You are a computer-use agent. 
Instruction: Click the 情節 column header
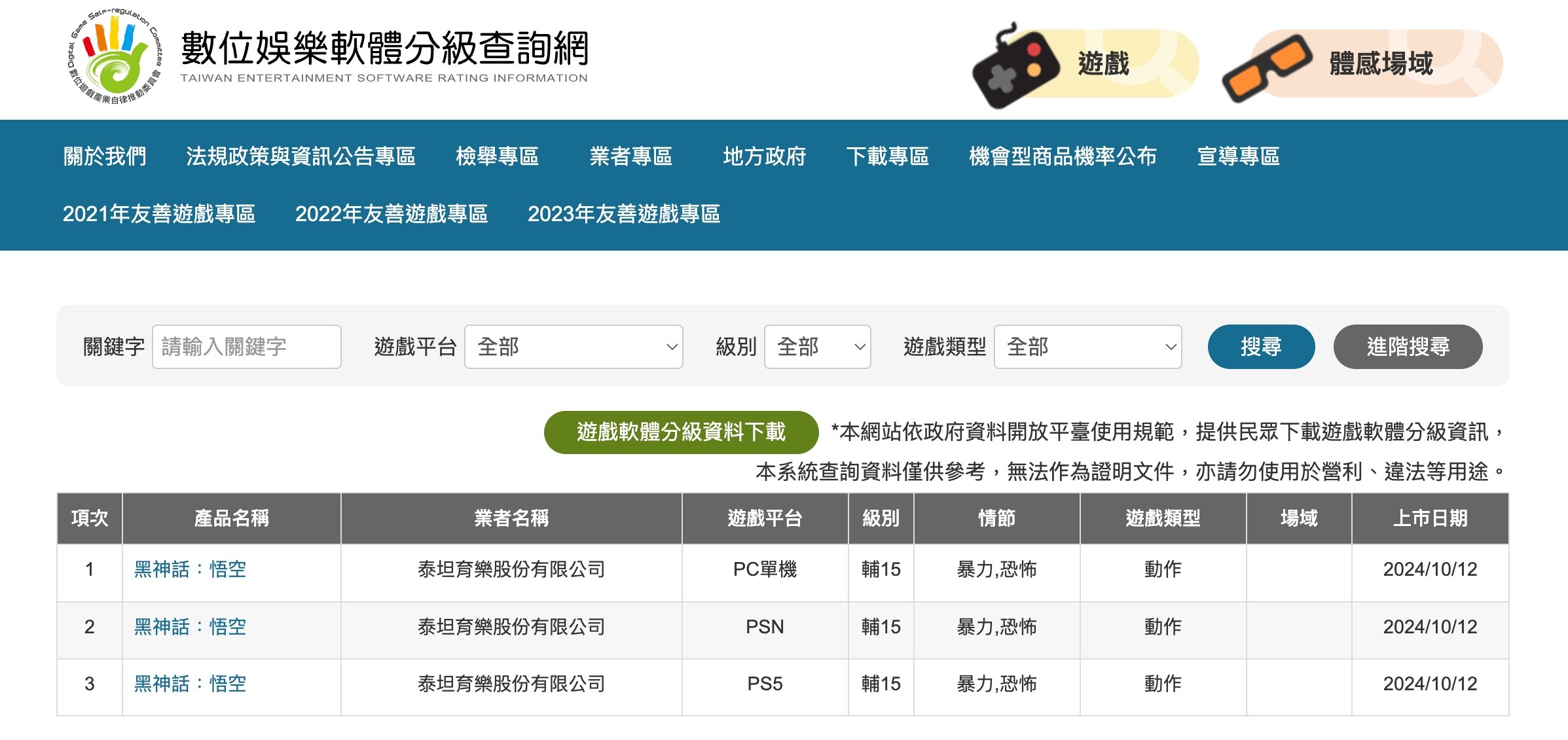[x=996, y=518]
